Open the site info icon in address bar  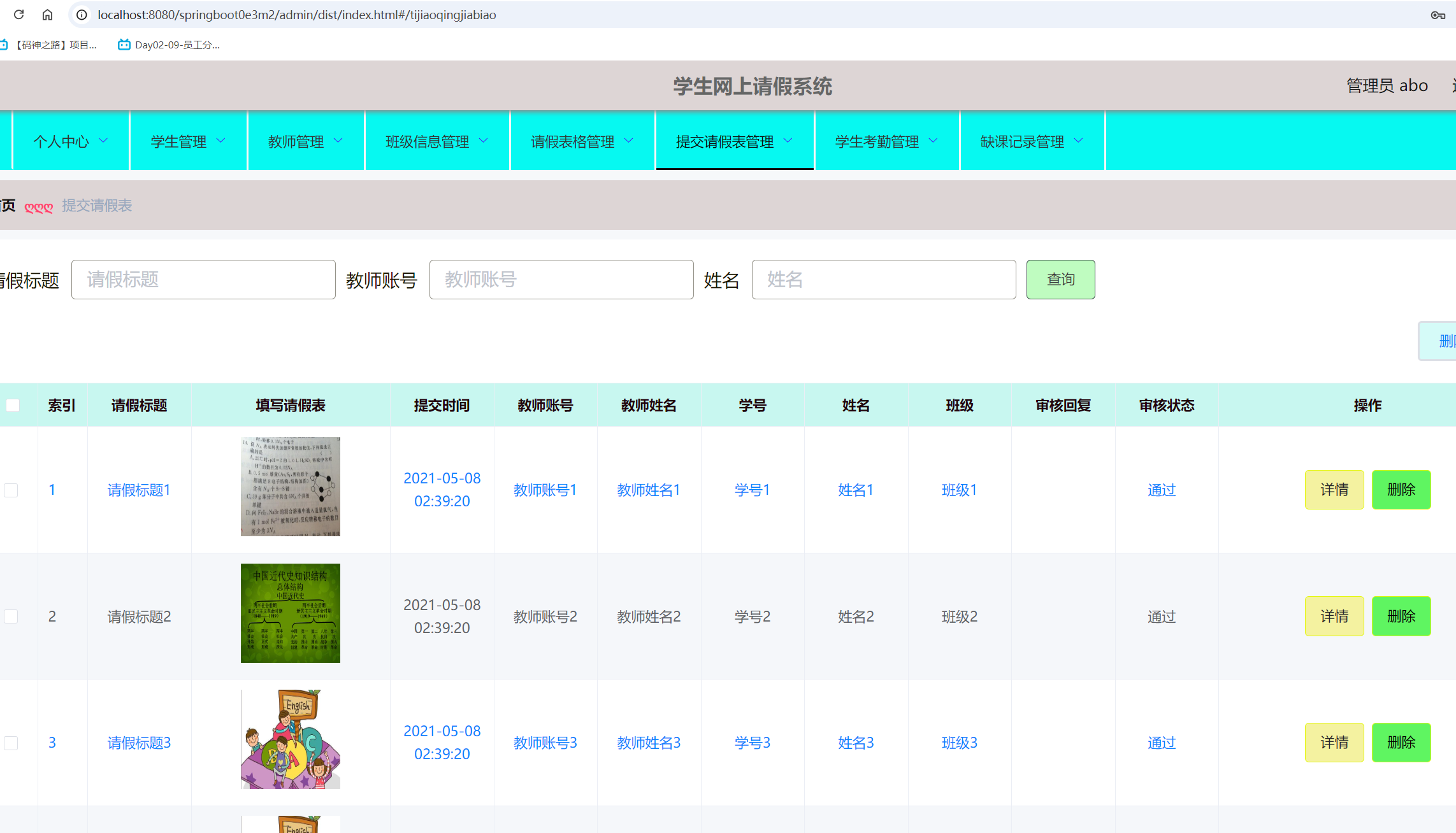coord(81,15)
